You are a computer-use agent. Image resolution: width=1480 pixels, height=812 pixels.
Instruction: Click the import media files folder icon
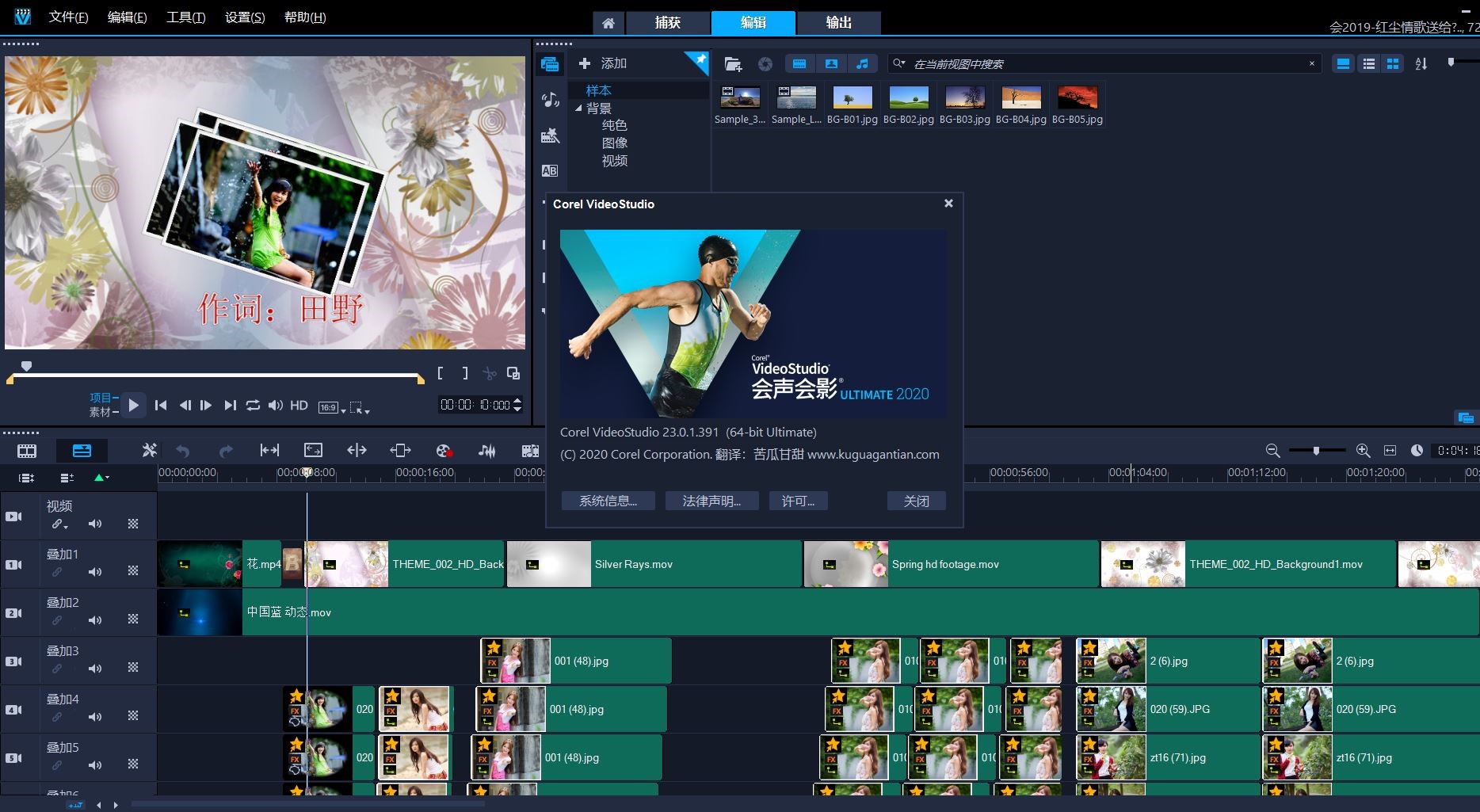(x=733, y=64)
